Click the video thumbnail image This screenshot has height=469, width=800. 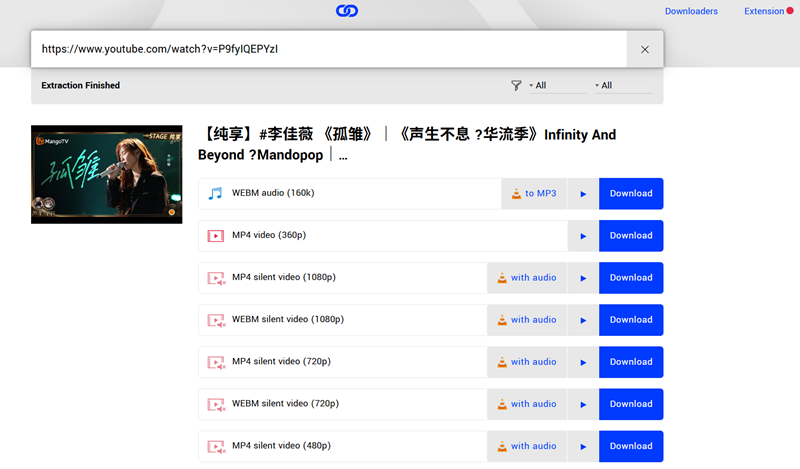pos(107,175)
